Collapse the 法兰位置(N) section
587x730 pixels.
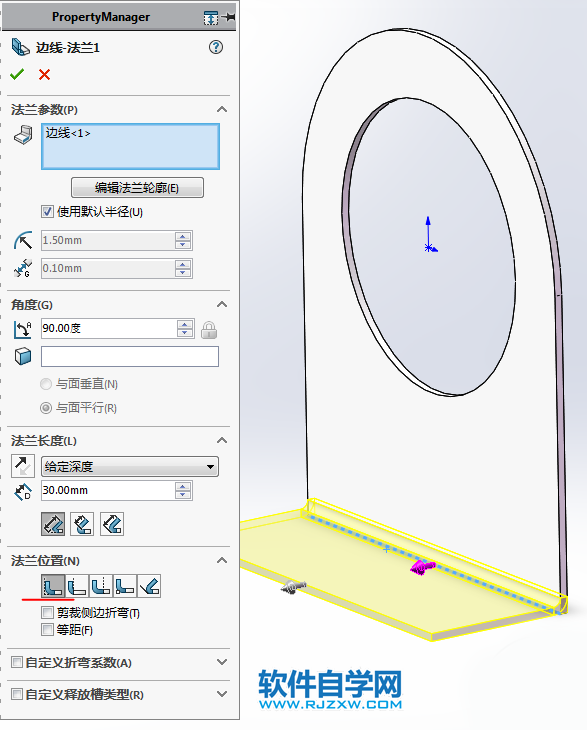(x=222, y=561)
